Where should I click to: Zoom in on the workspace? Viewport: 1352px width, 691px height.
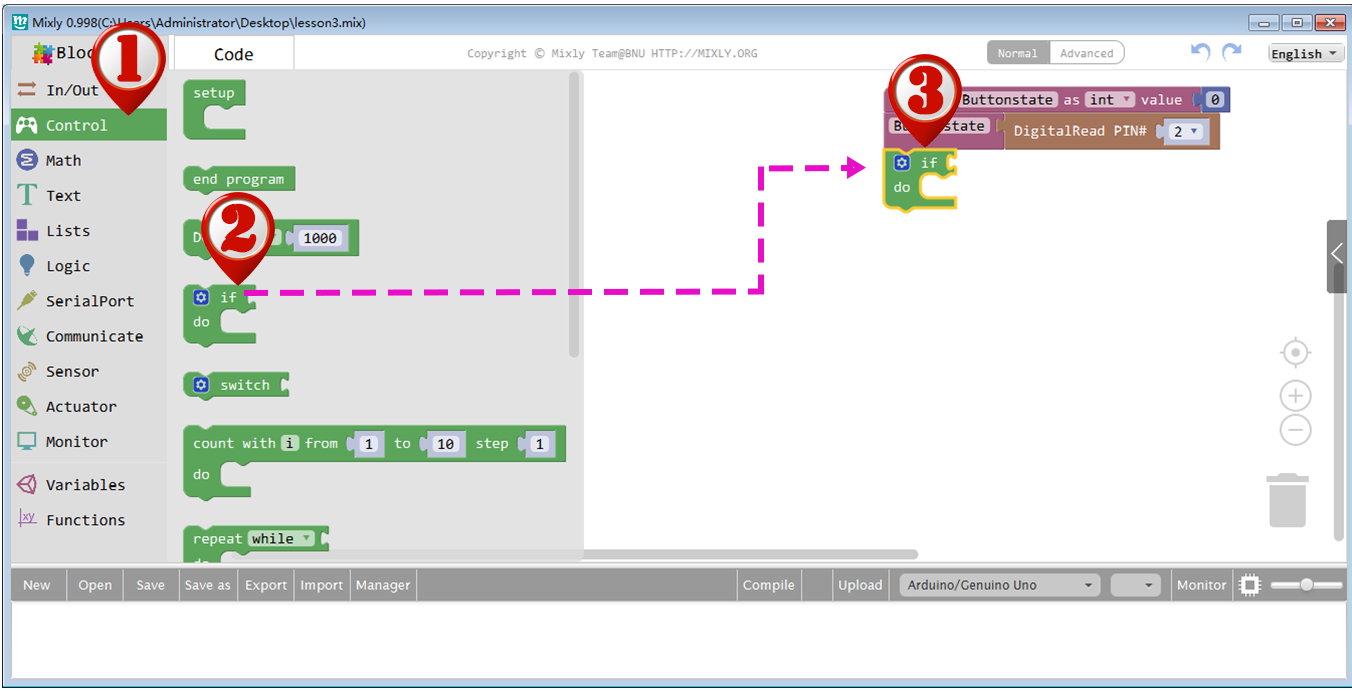[1295, 396]
